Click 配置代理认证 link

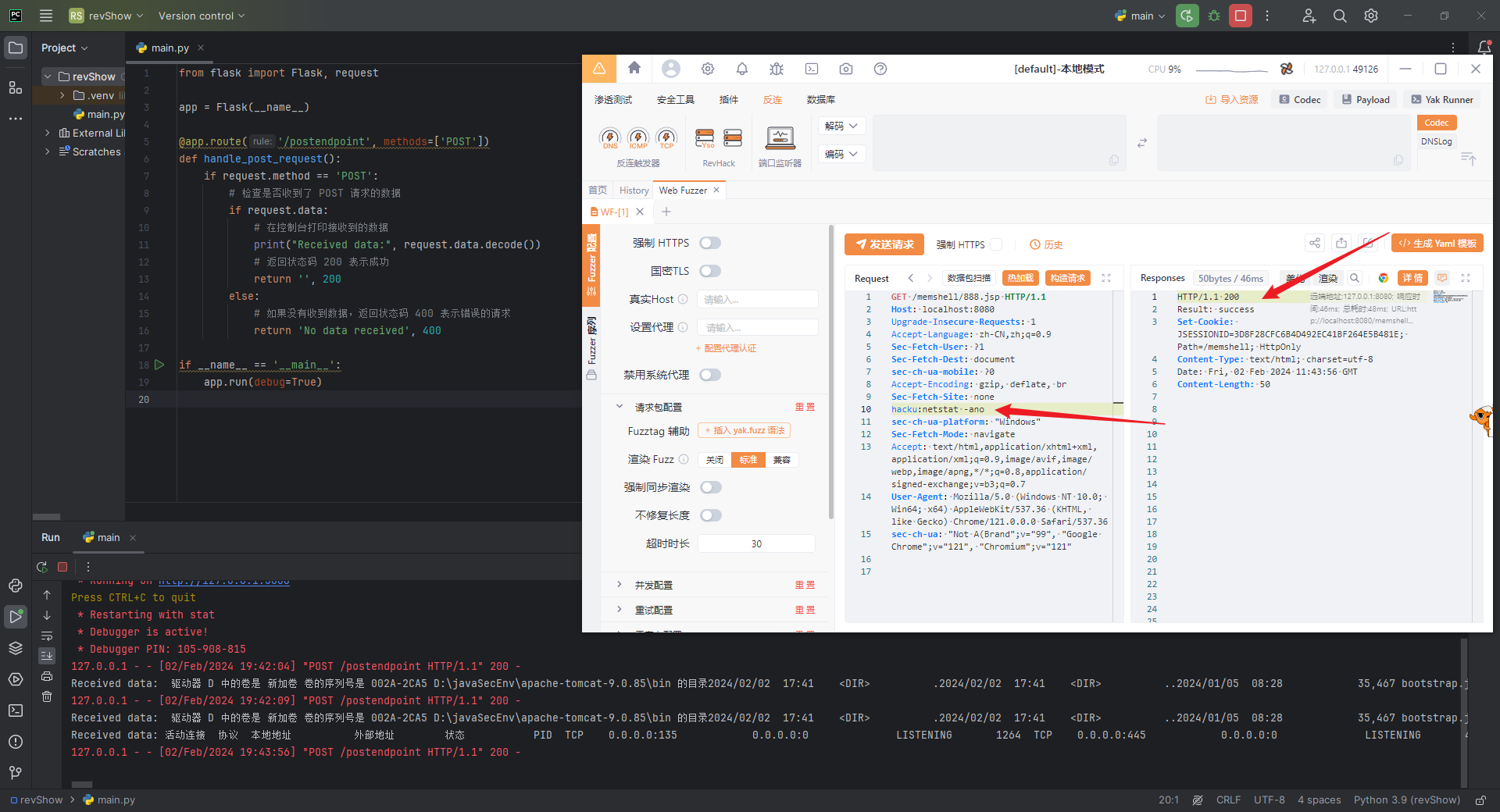coord(726,348)
